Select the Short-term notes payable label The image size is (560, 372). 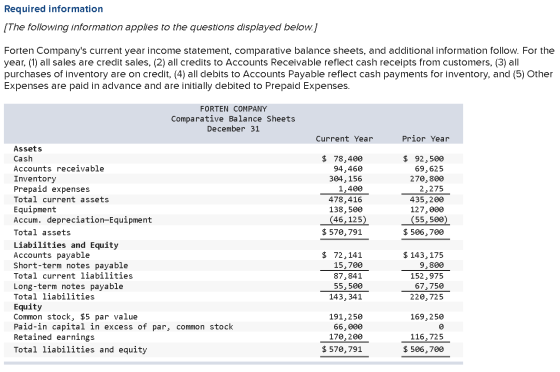click(x=71, y=265)
